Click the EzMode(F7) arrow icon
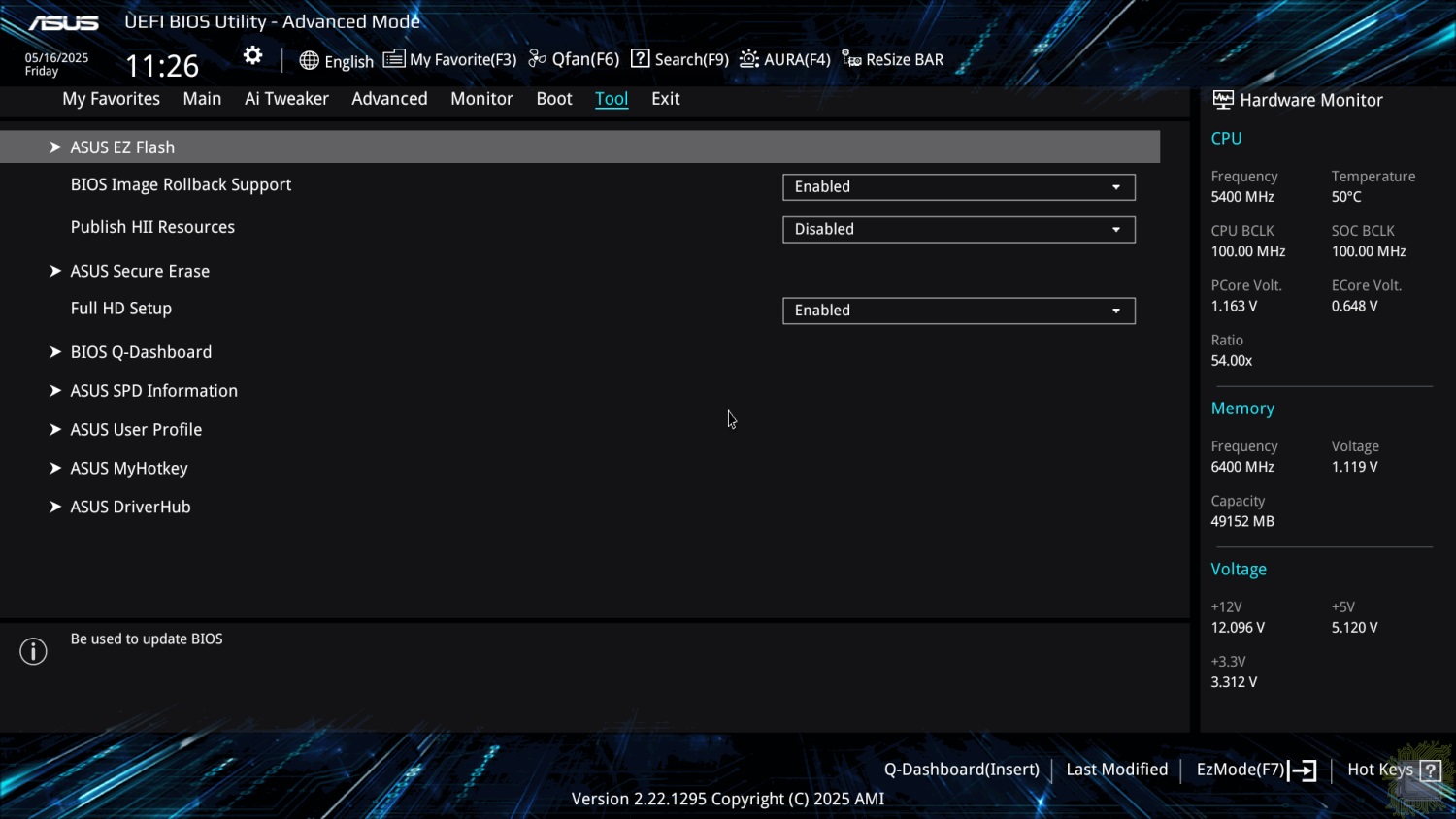Image resolution: width=1456 pixels, height=819 pixels. click(1303, 770)
